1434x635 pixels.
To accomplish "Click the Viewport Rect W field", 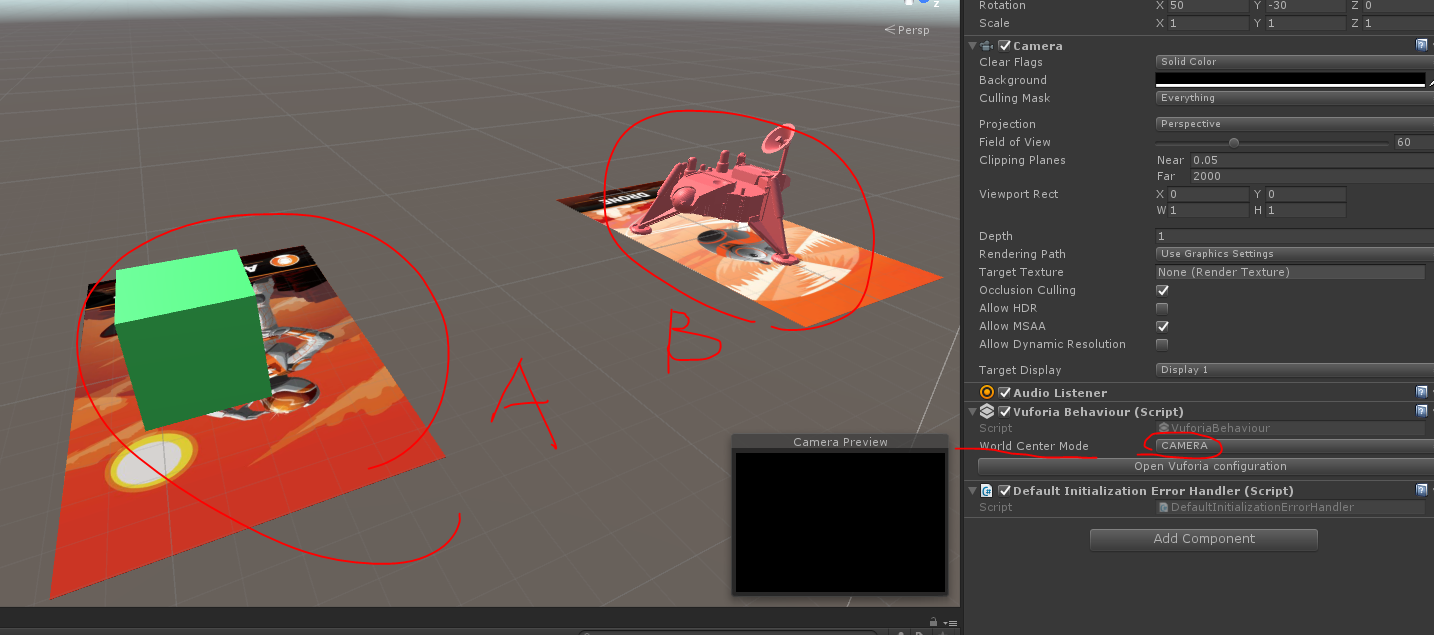I will [x=1207, y=210].
